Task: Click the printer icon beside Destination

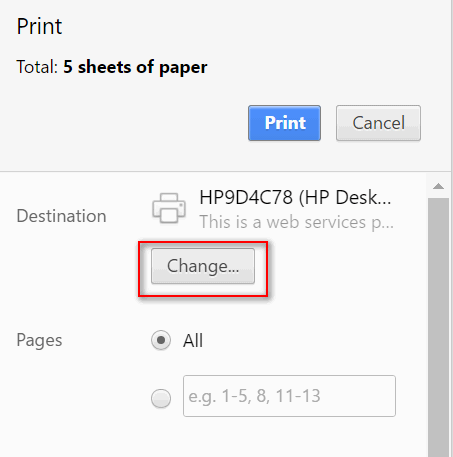Action: [169, 208]
